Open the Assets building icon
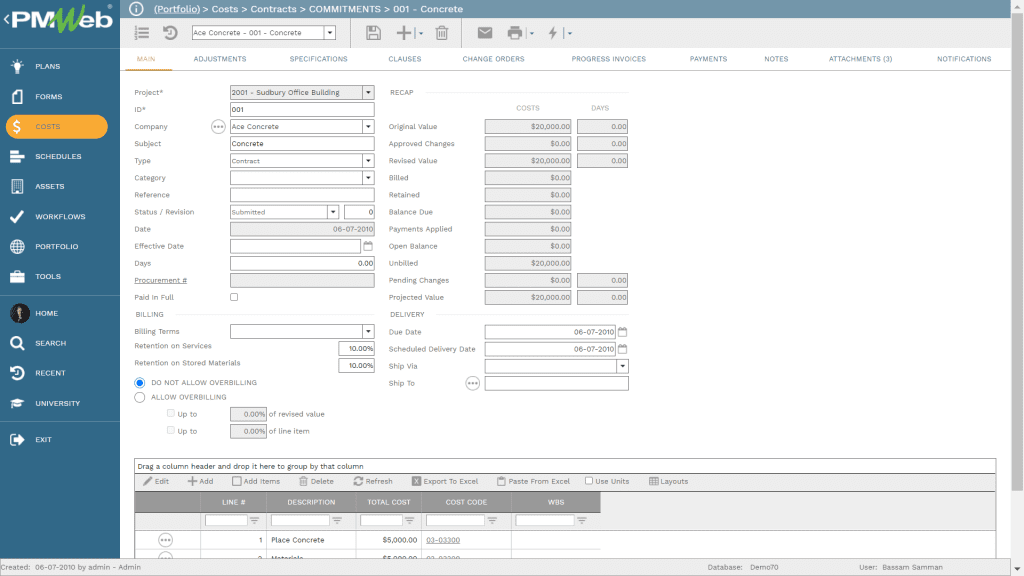Screen dimensions: 1024x576 pyautogui.click(x=18, y=187)
